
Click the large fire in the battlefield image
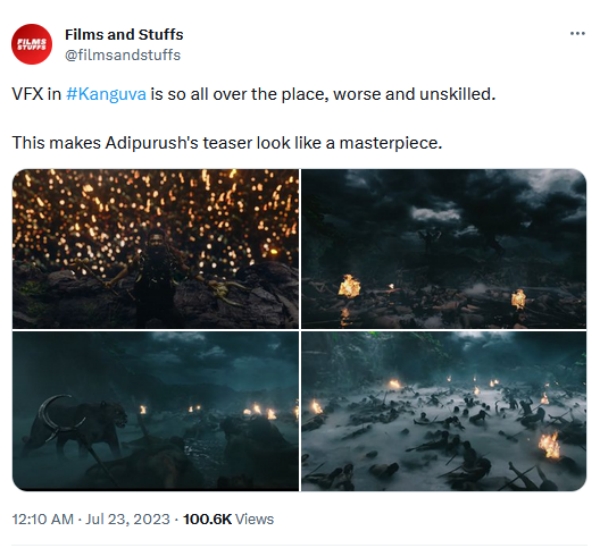click(549, 441)
